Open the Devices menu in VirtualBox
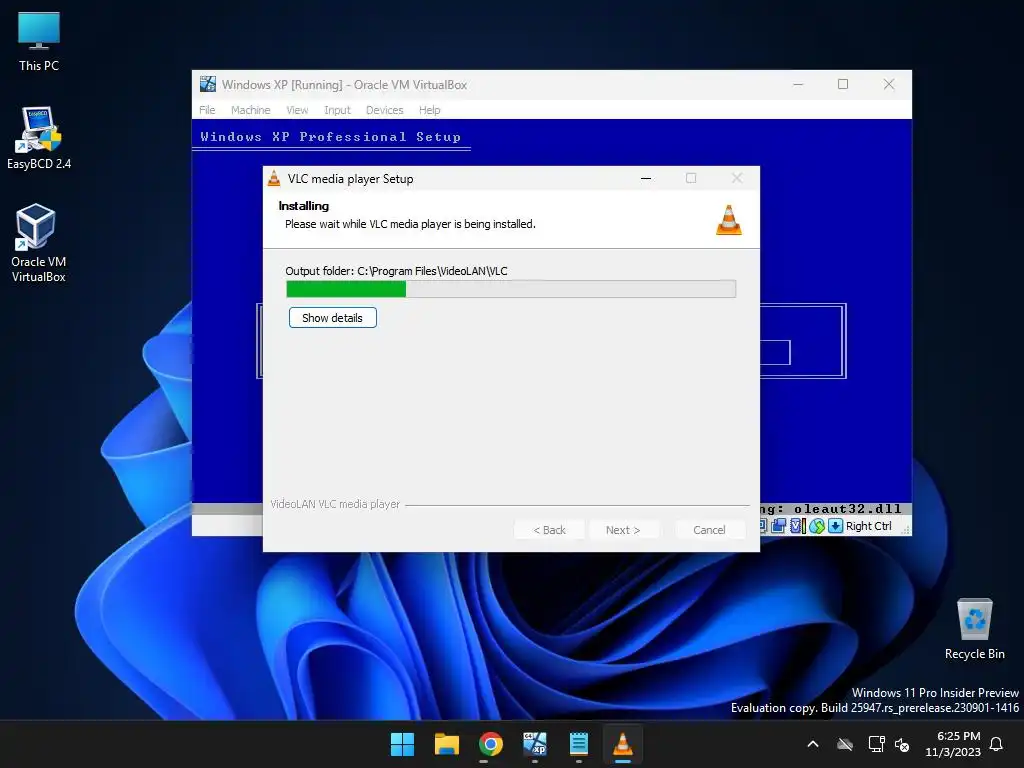1024x768 pixels. (385, 110)
